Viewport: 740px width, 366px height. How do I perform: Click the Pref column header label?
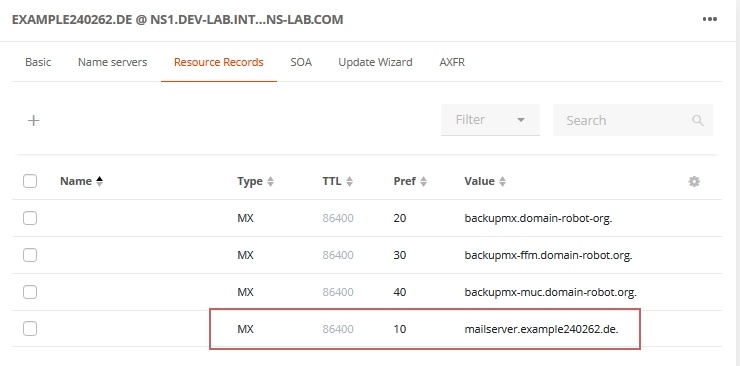click(x=404, y=181)
